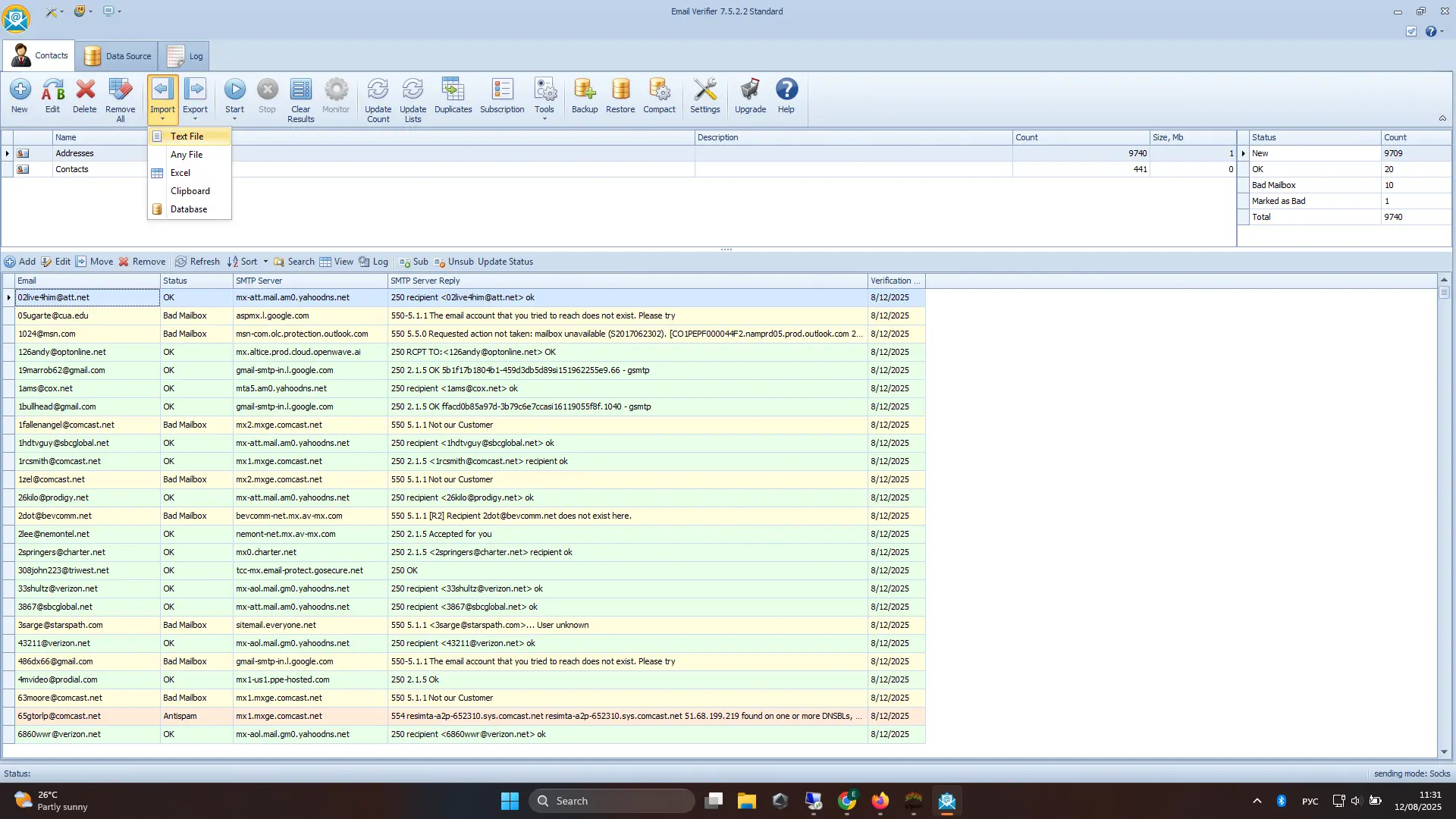This screenshot has width=1456, height=819.
Task: Click the Sub button
Action: tap(413, 262)
